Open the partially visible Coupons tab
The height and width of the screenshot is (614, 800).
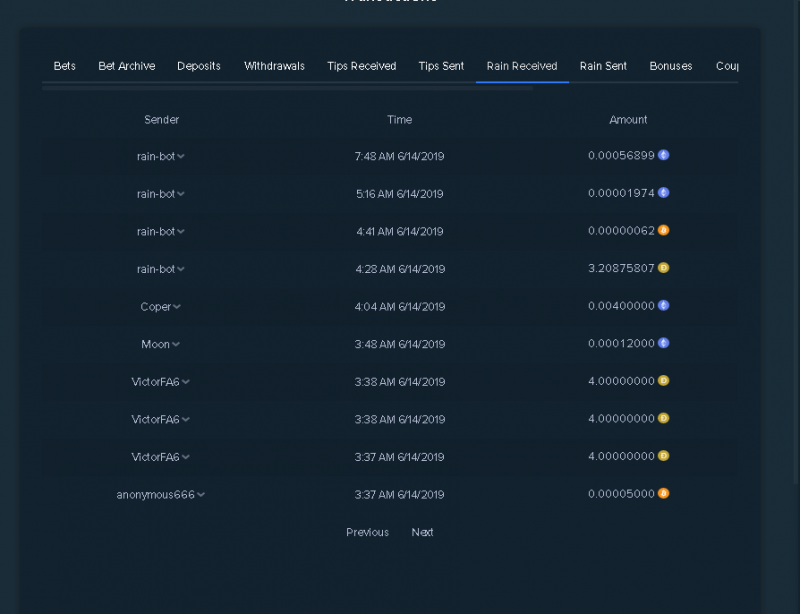[x=727, y=66]
